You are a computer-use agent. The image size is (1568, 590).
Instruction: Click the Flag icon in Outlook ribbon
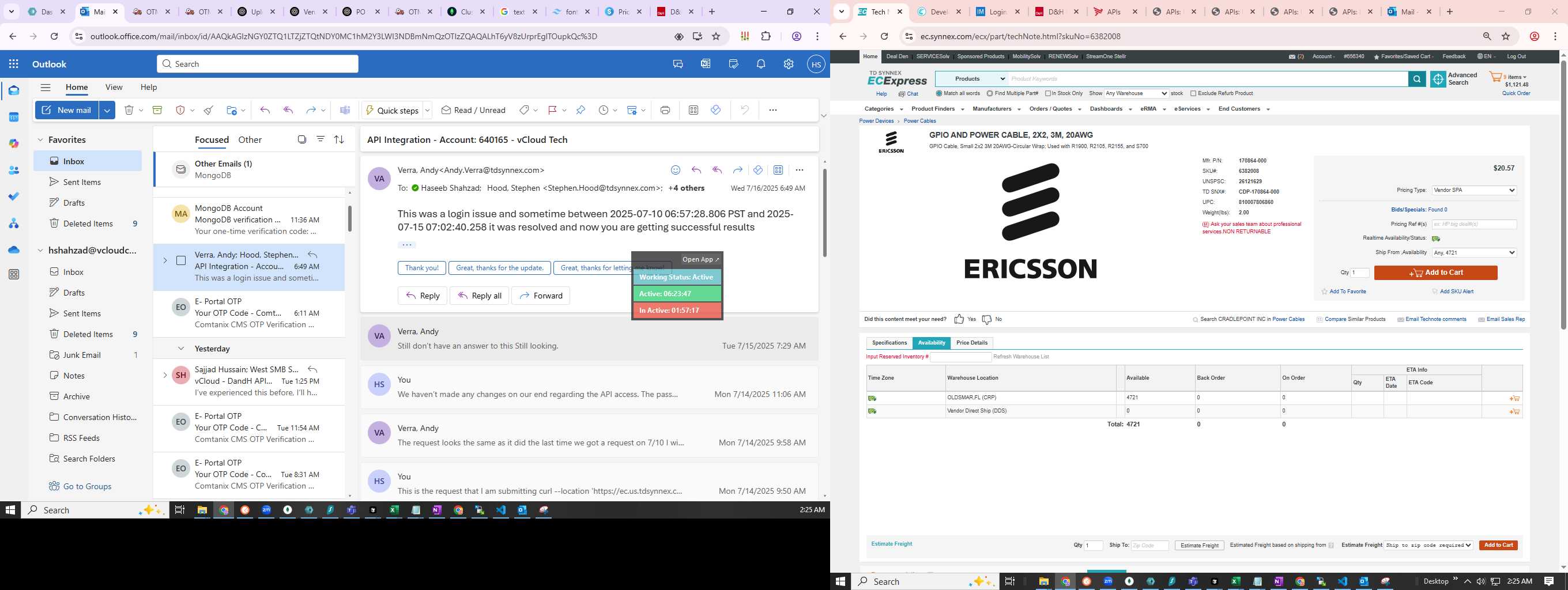(553, 110)
